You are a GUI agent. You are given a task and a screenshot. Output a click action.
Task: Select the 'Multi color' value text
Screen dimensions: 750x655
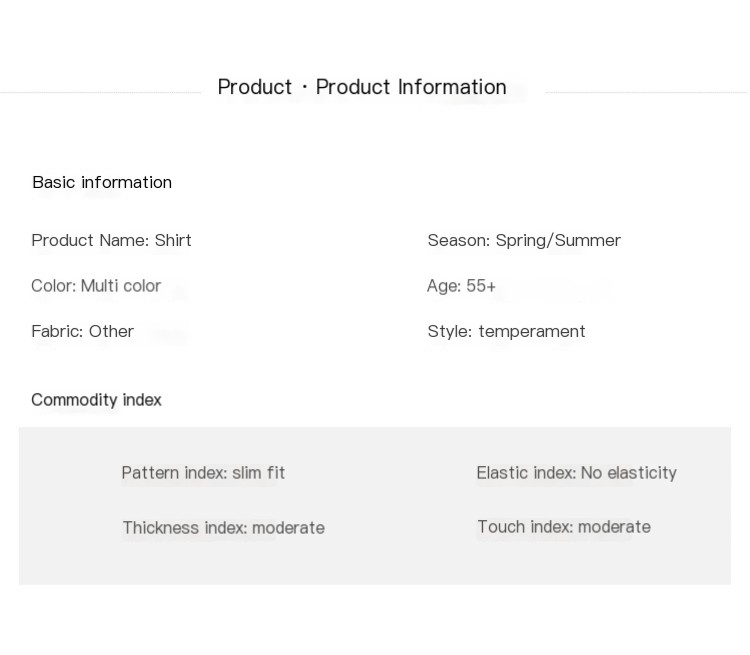tap(121, 286)
